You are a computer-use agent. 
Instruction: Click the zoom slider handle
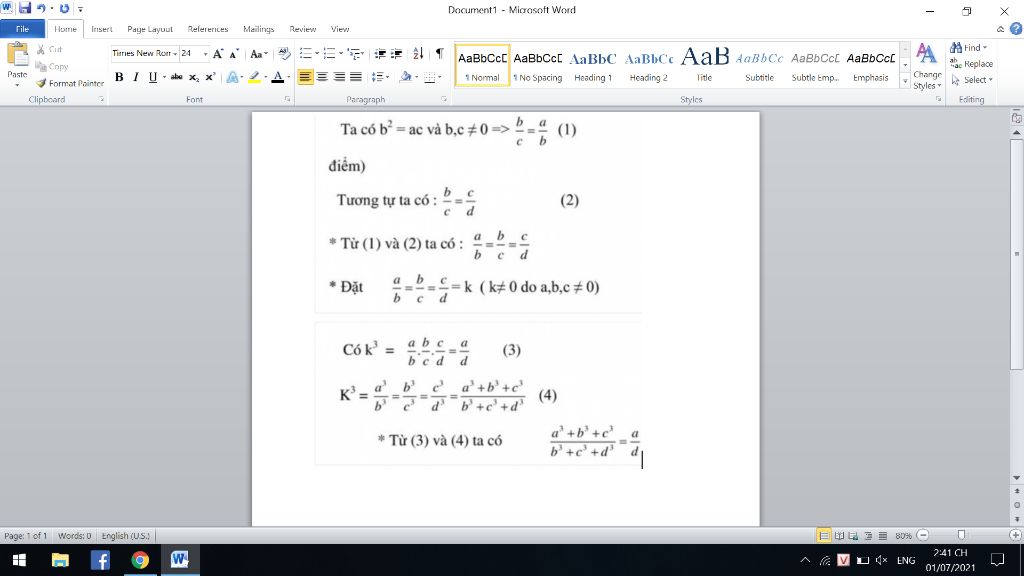961,536
